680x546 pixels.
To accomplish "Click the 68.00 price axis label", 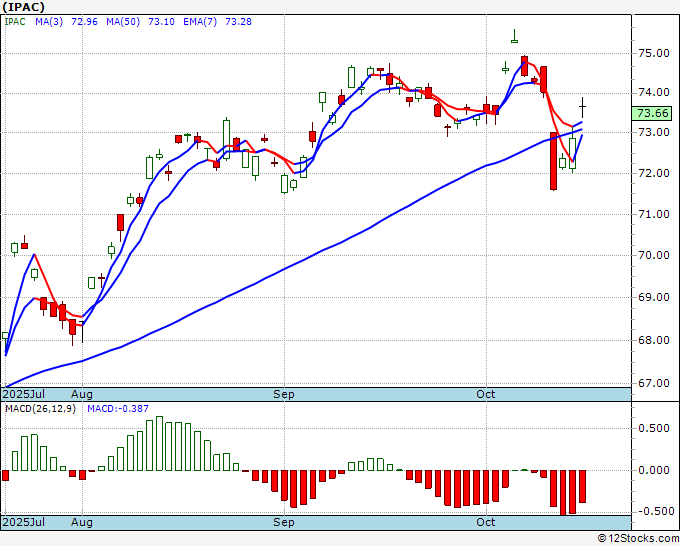I will pos(654,340).
